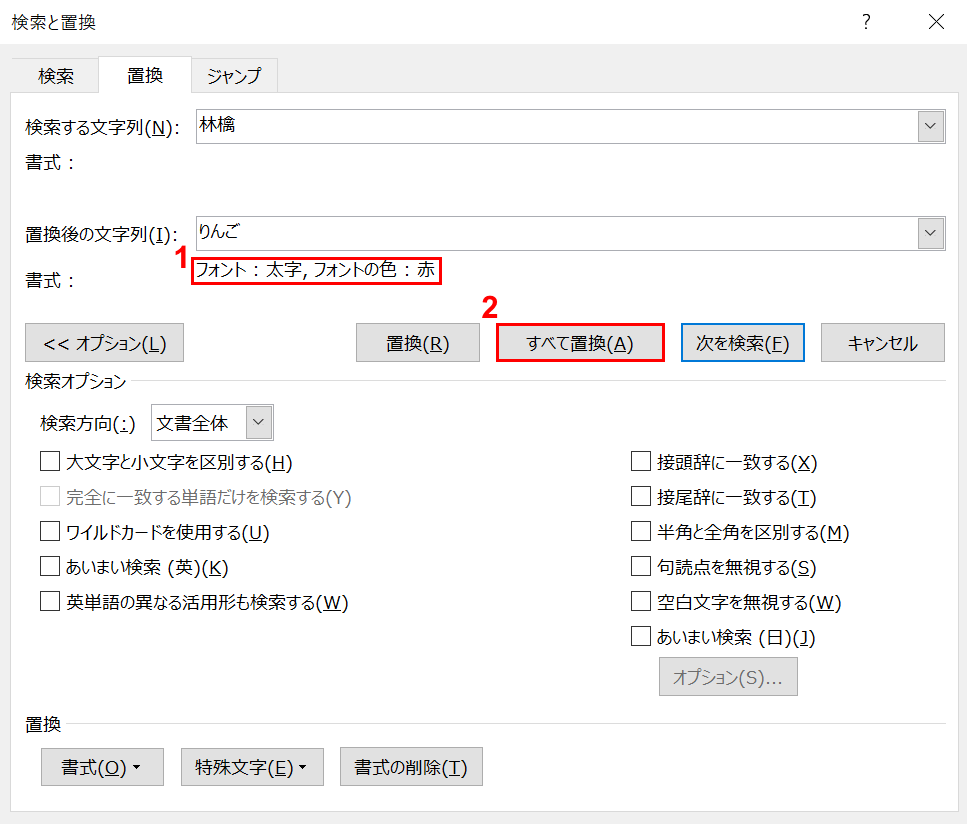Enable 大文字と小文字を区別する checkbox
Screen dimensions: 967x824
50,462
